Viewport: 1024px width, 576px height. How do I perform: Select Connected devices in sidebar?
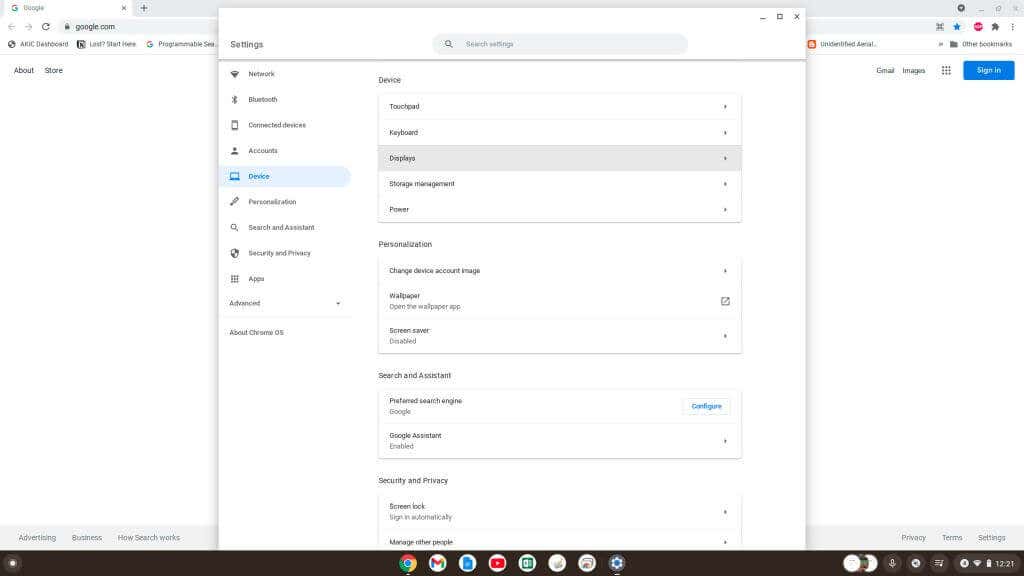tap(277, 125)
